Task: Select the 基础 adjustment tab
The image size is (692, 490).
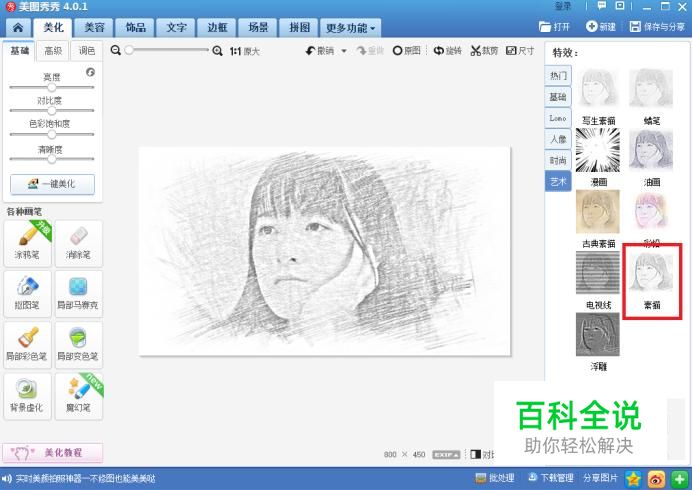Action: click(x=19, y=51)
